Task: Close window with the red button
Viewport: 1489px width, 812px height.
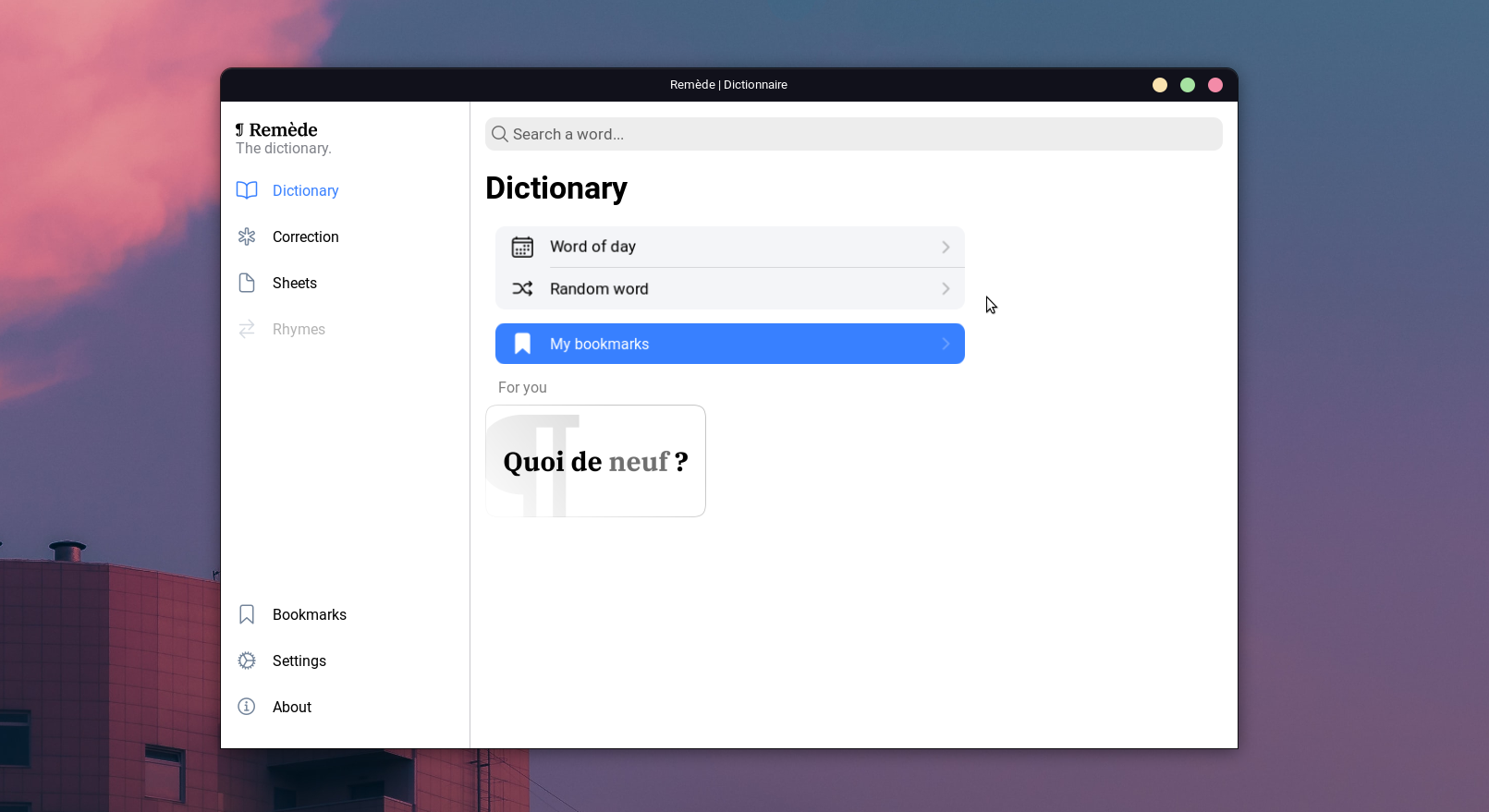Action: [1215, 85]
